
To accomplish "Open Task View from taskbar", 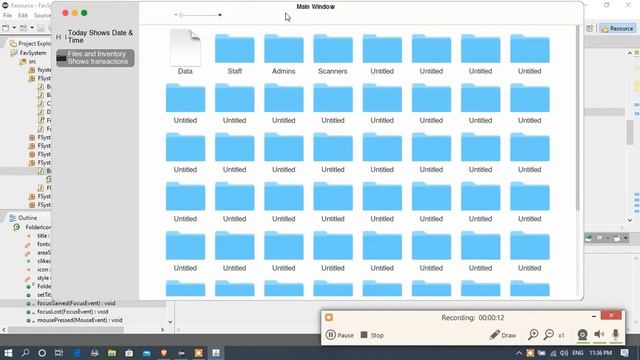I will point(59,353).
